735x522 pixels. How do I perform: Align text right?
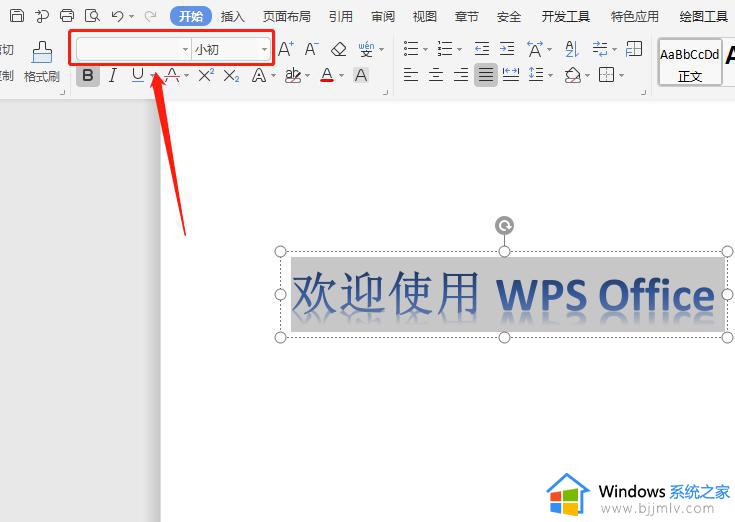coord(461,75)
